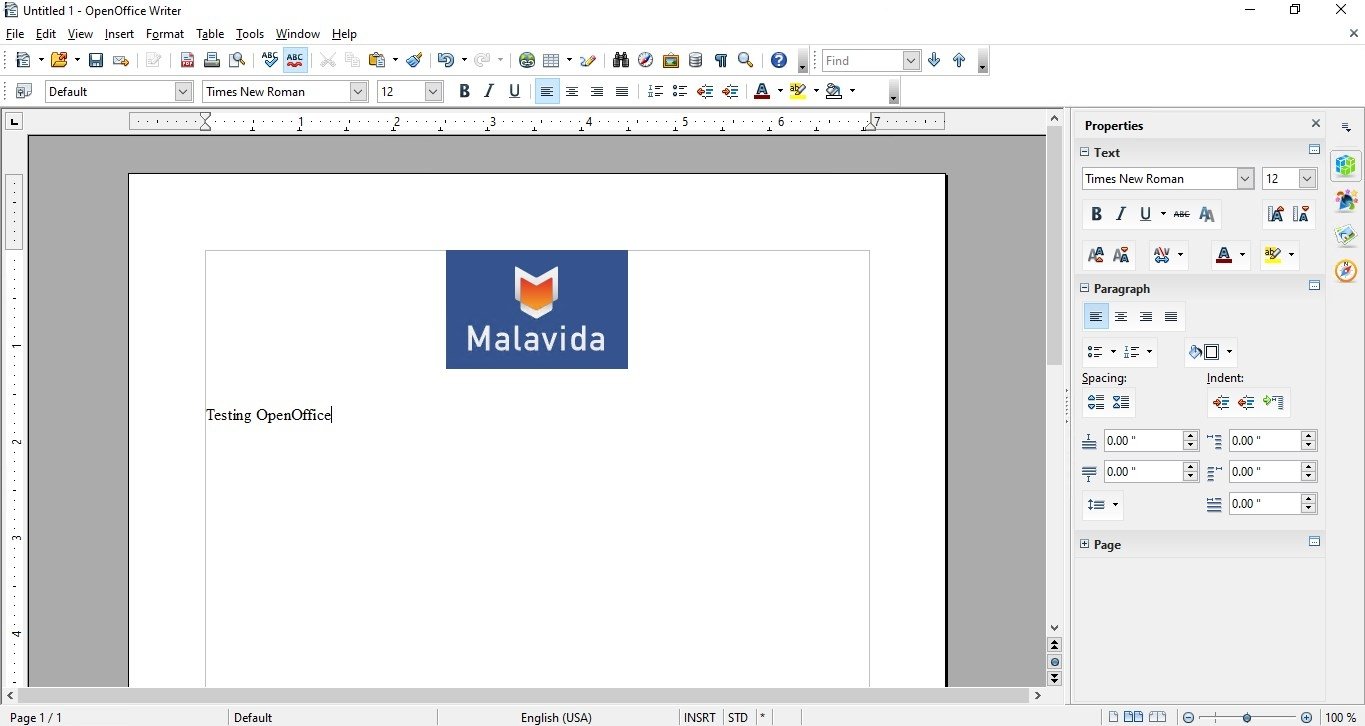Open OpenOffice Help question mark

click(779, 60)
